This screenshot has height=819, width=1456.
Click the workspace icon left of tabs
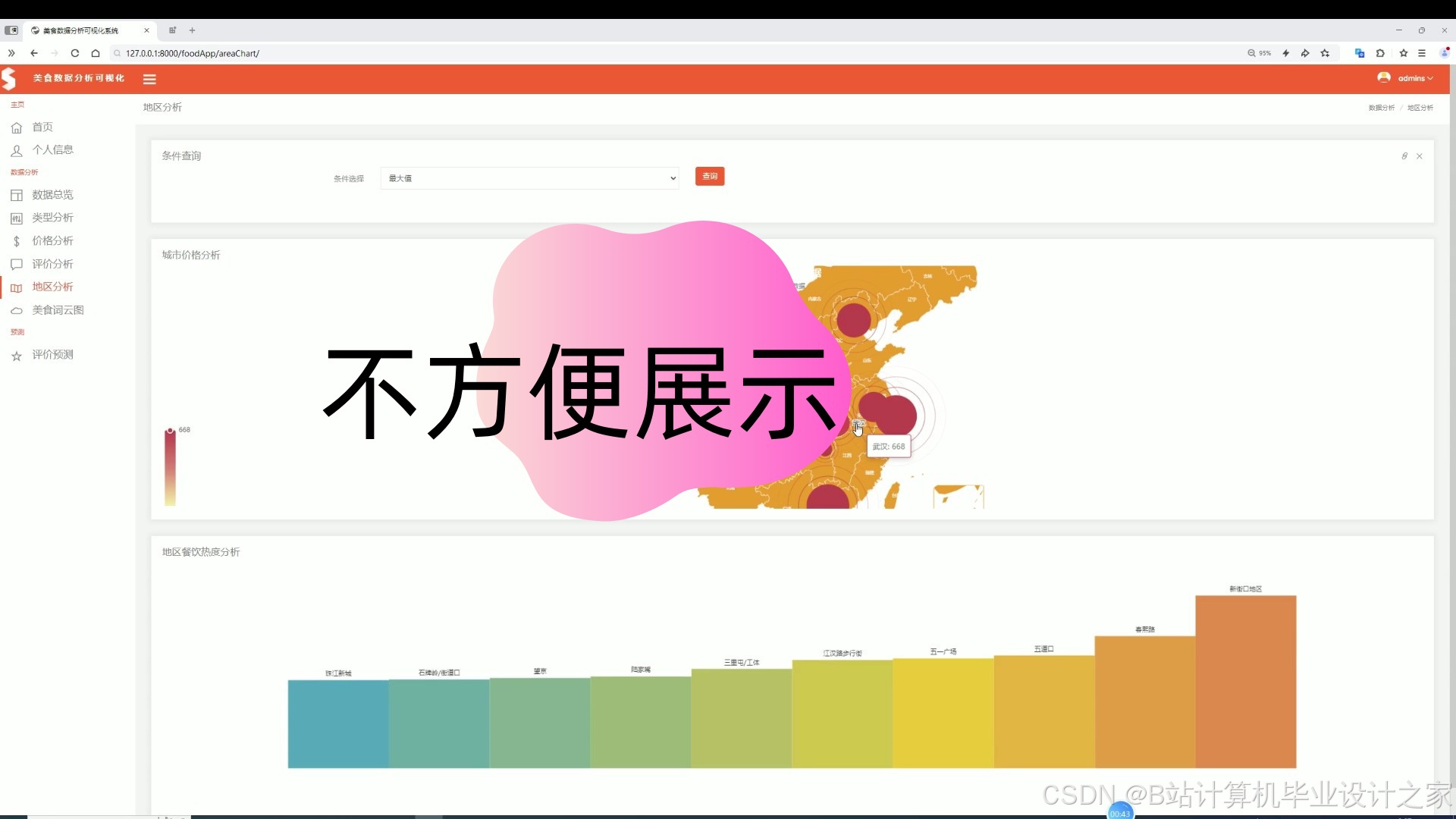11,30
